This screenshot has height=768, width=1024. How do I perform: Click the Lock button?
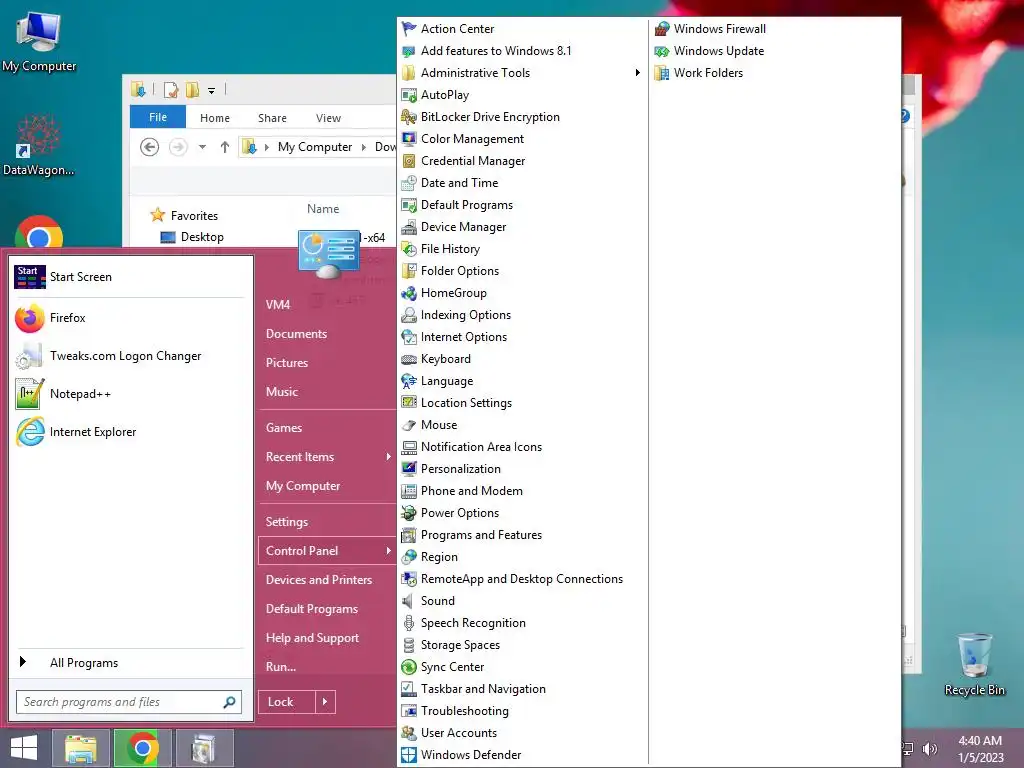(287, 702)
